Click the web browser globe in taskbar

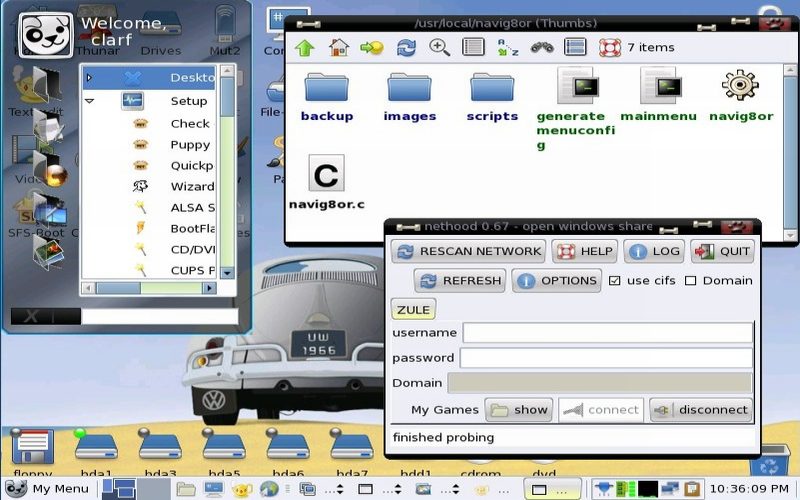pyautogui.click(x=269, y=489)
